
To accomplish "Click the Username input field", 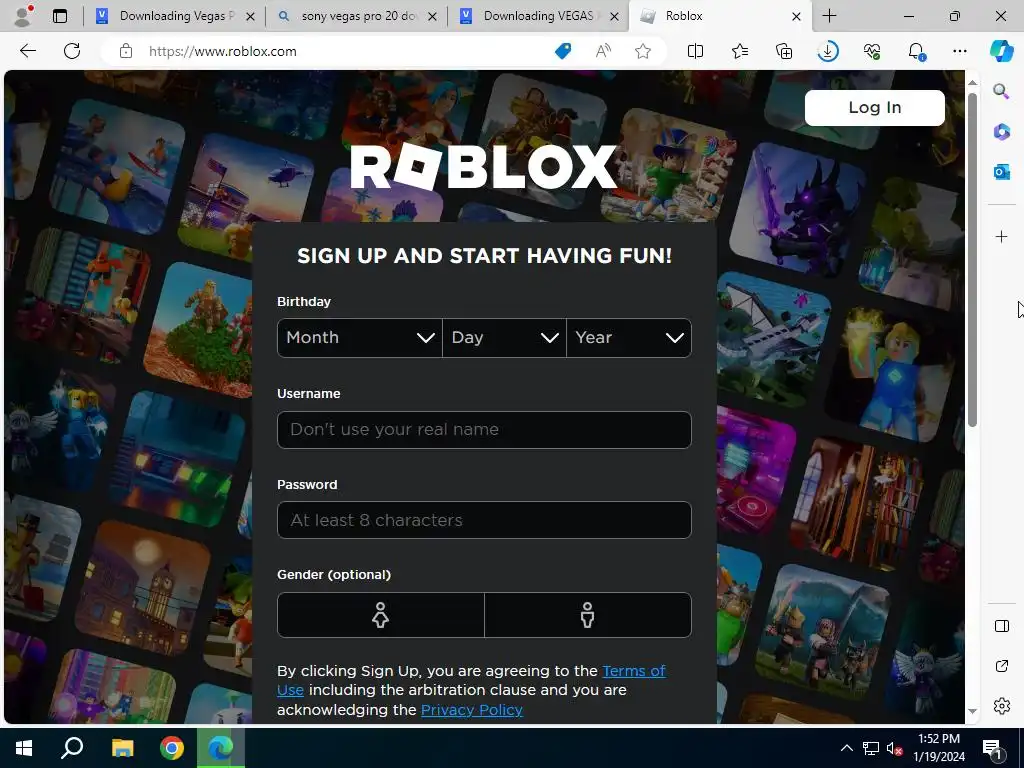I will point(484,430).
